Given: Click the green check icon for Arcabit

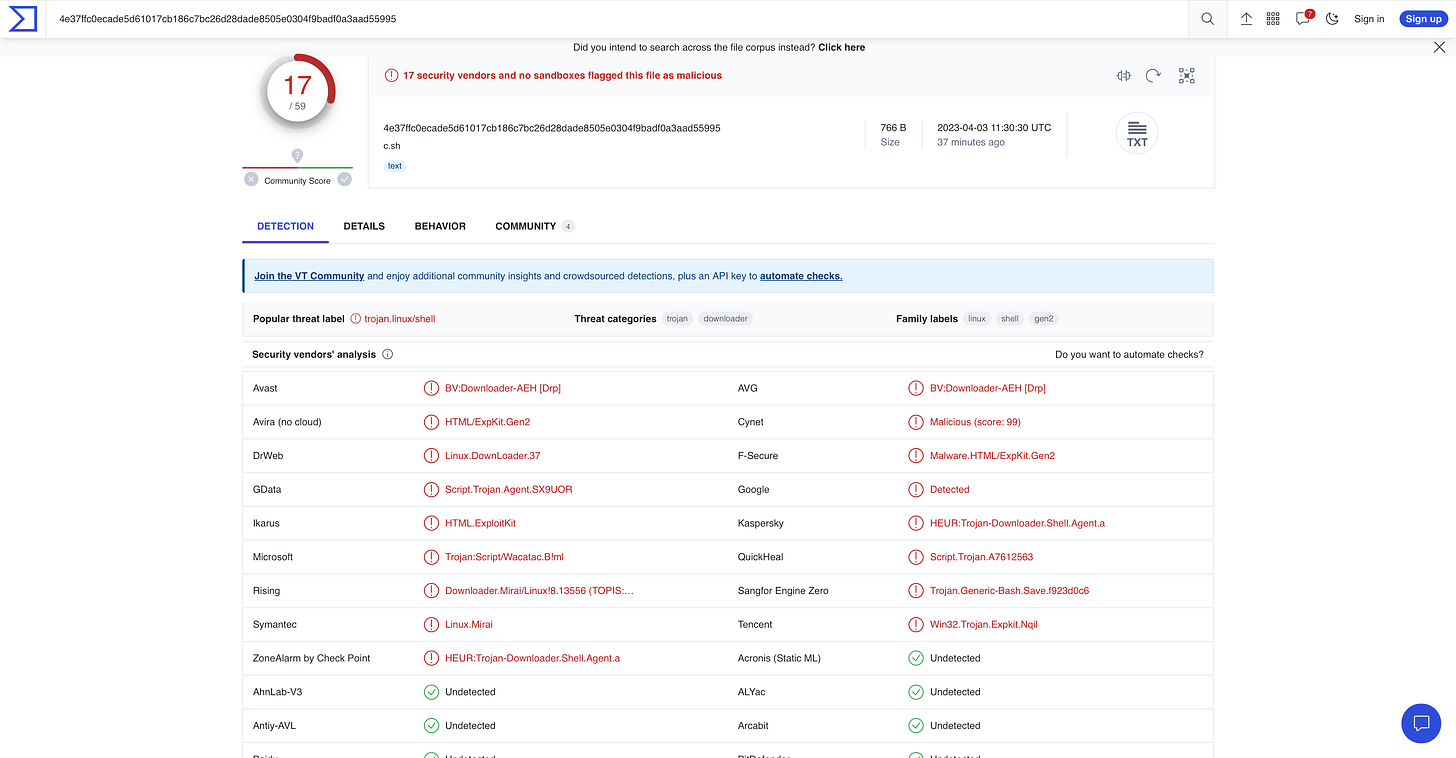Looking at the screenshot, I should (x=915, y=726).
